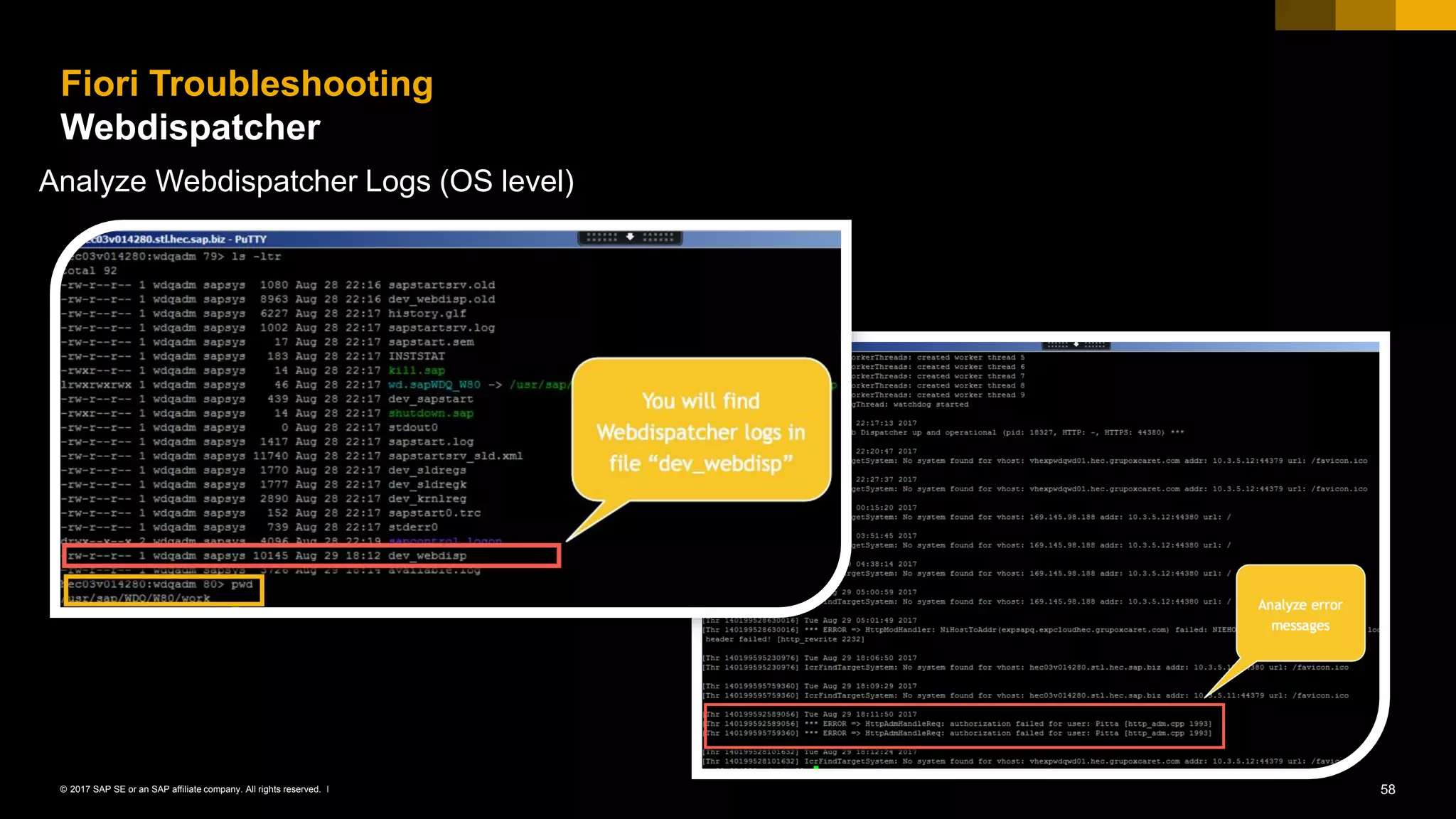
Task: Select the 'Dispatcher up and operational' log line
Action: 1017,432
